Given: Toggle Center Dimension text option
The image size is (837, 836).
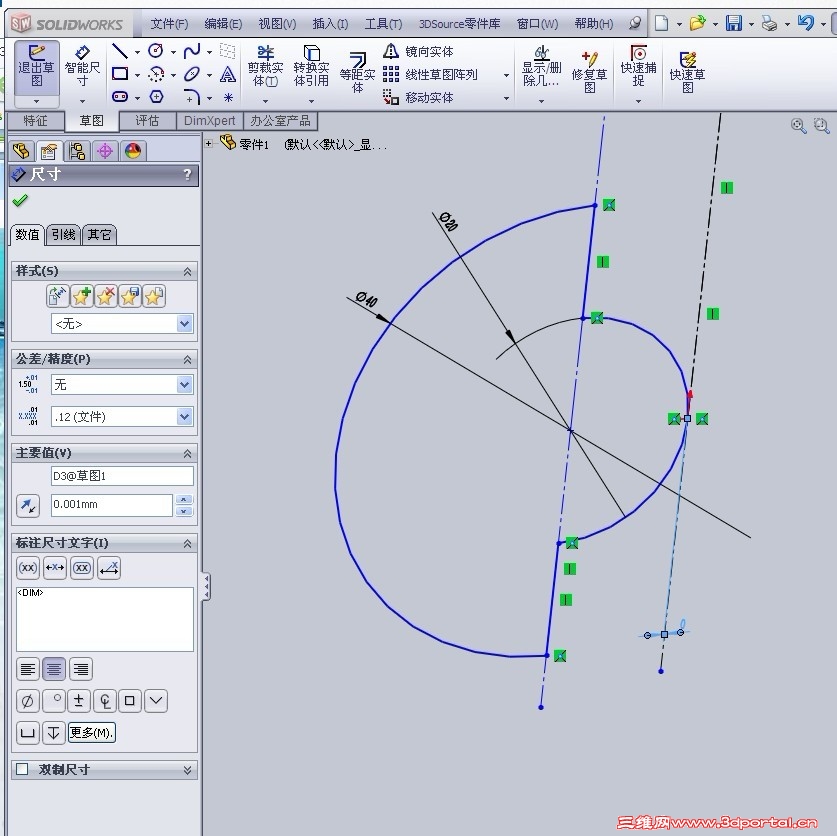Looking at the screenshot, I should (54, 568).
